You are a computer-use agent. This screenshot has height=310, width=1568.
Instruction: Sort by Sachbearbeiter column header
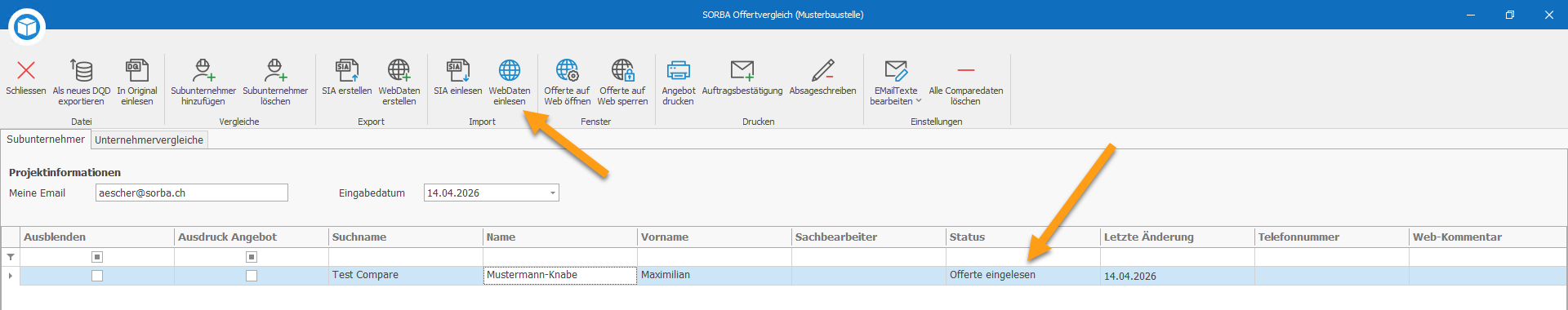pyautogui.click(x=869, y=237)
